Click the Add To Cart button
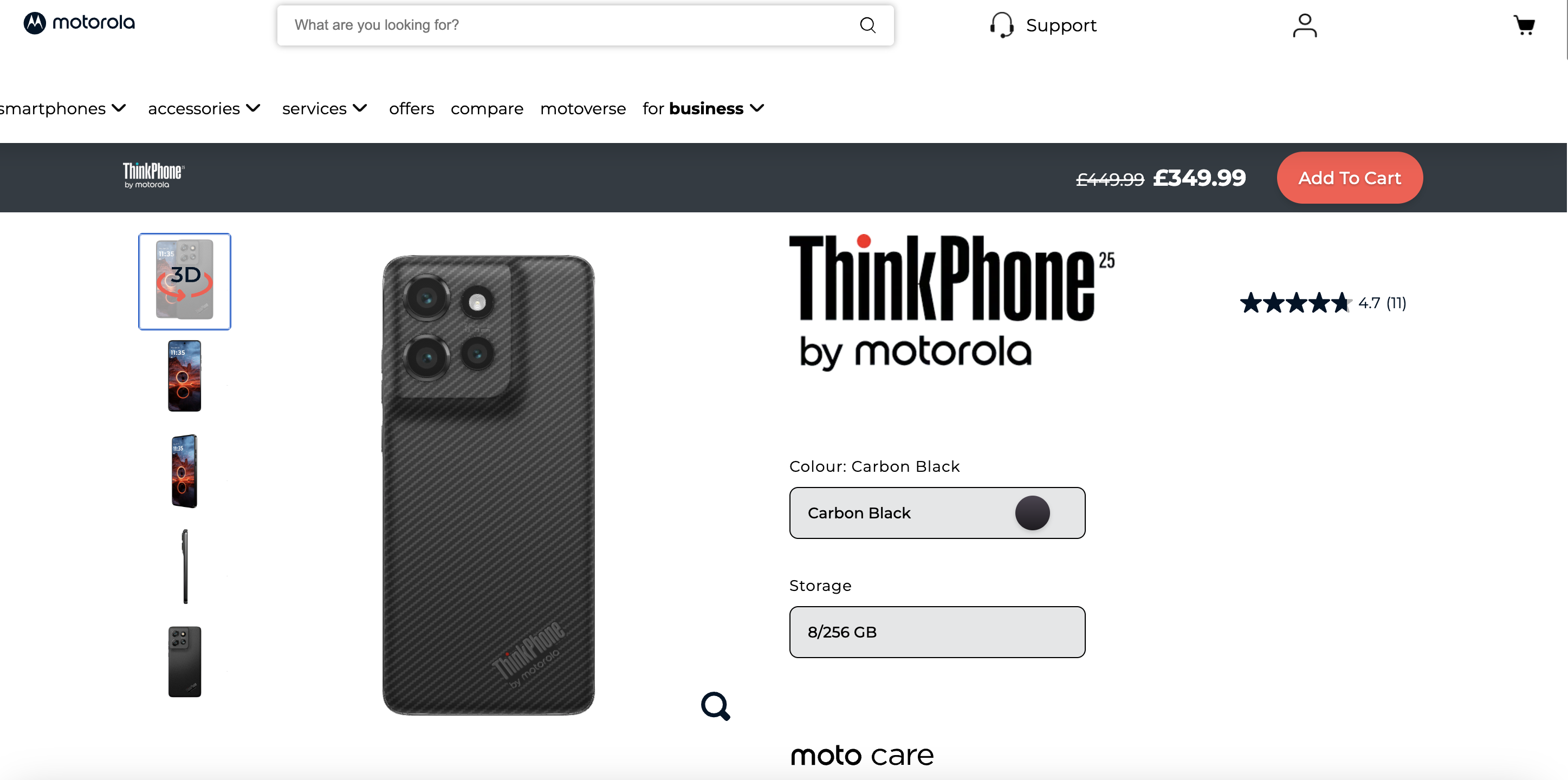Image resolution: width=1568 pixels, height=780 pixels. click(x=1350, y=178)
